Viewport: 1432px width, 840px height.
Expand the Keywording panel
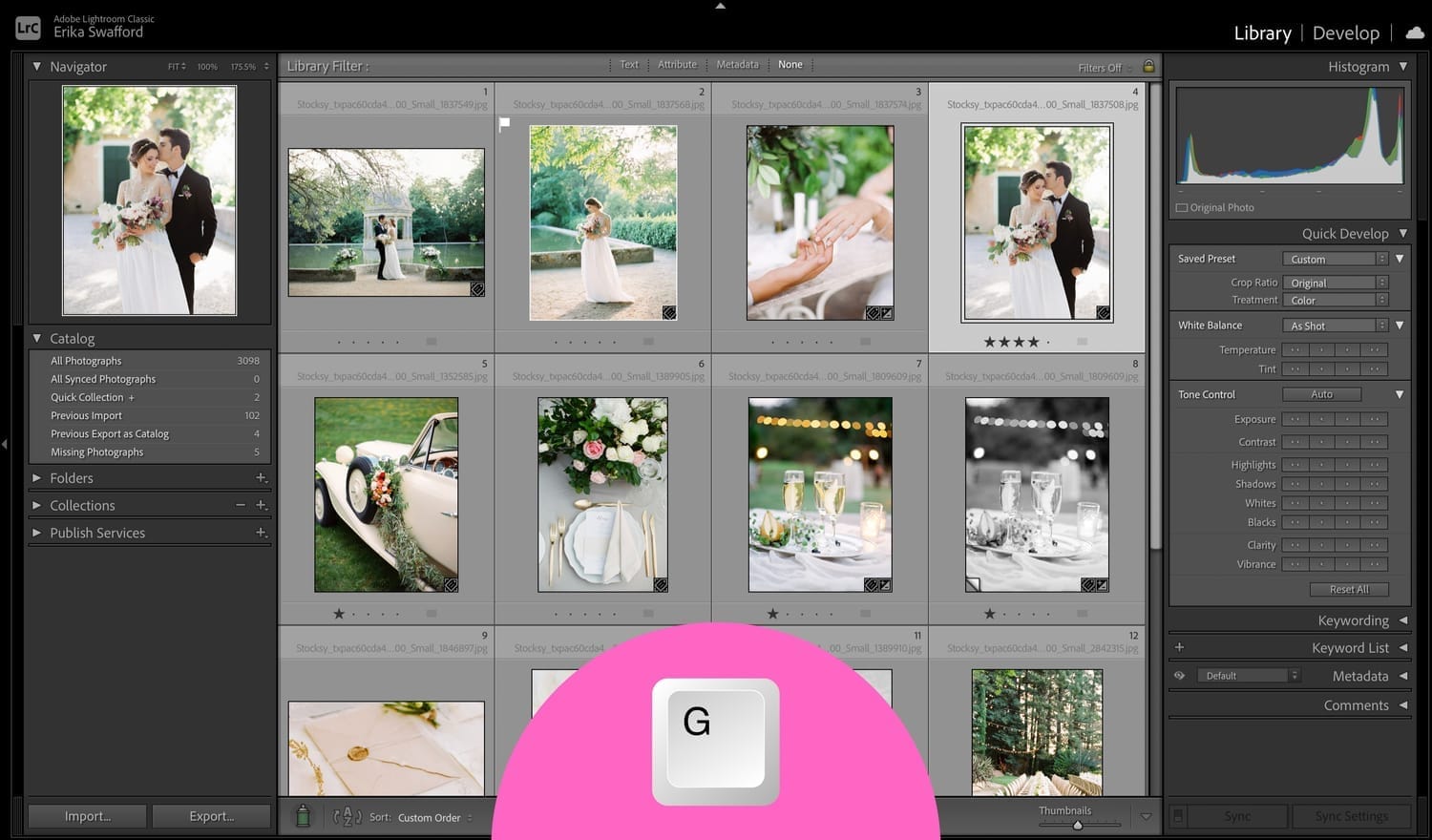[1402, 620]
